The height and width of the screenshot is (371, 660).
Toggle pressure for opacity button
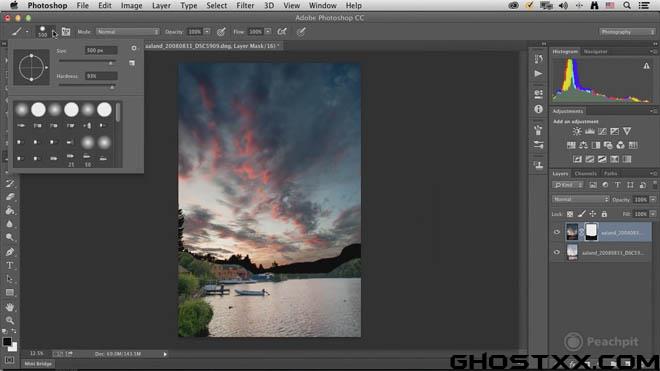point(221,32)
